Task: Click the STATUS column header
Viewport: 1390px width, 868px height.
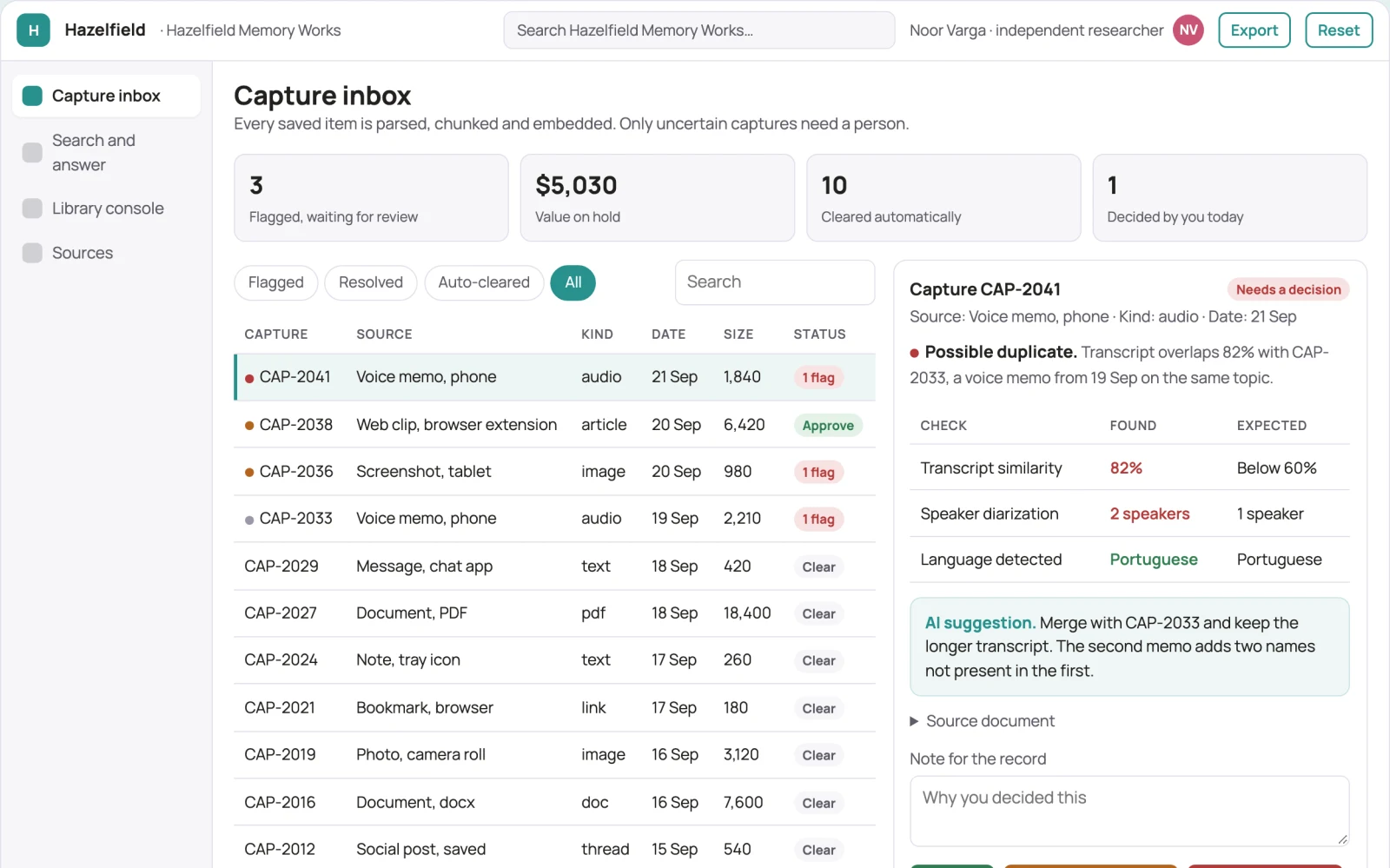Action: click(x=819, y=335)
